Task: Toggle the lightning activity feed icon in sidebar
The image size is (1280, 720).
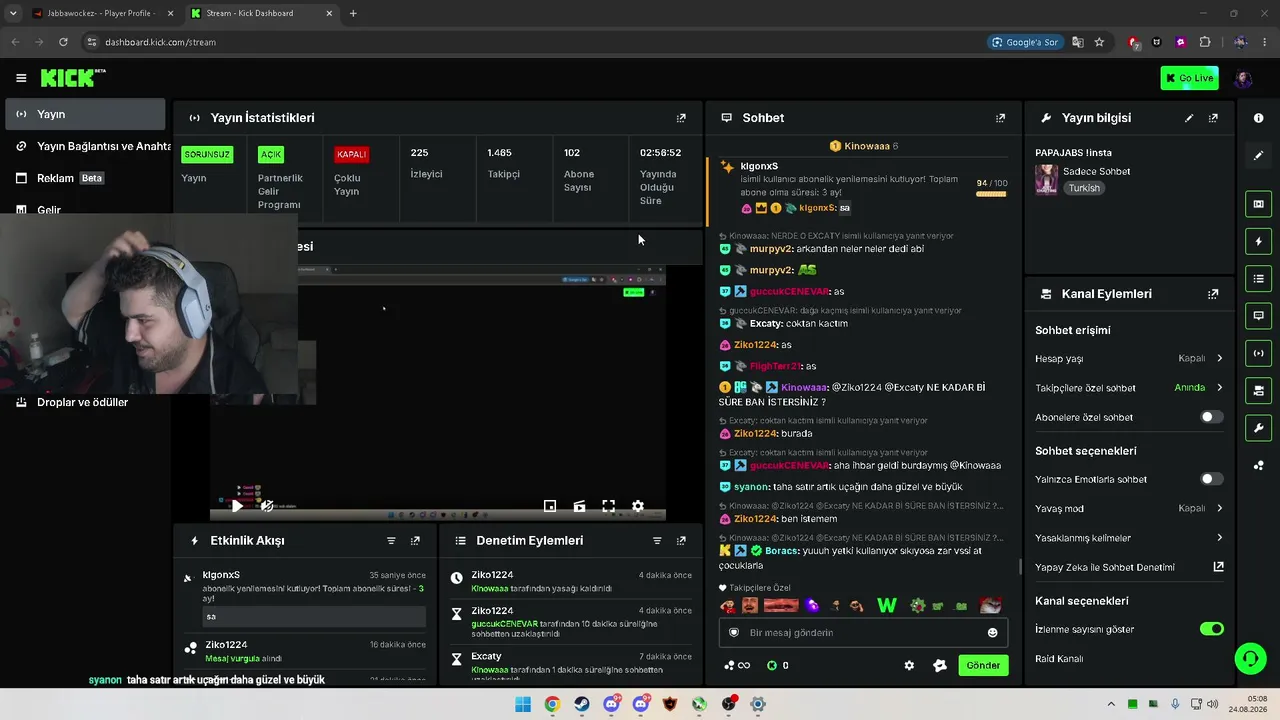Action: pyautogui.click(x=1258, y=241)
